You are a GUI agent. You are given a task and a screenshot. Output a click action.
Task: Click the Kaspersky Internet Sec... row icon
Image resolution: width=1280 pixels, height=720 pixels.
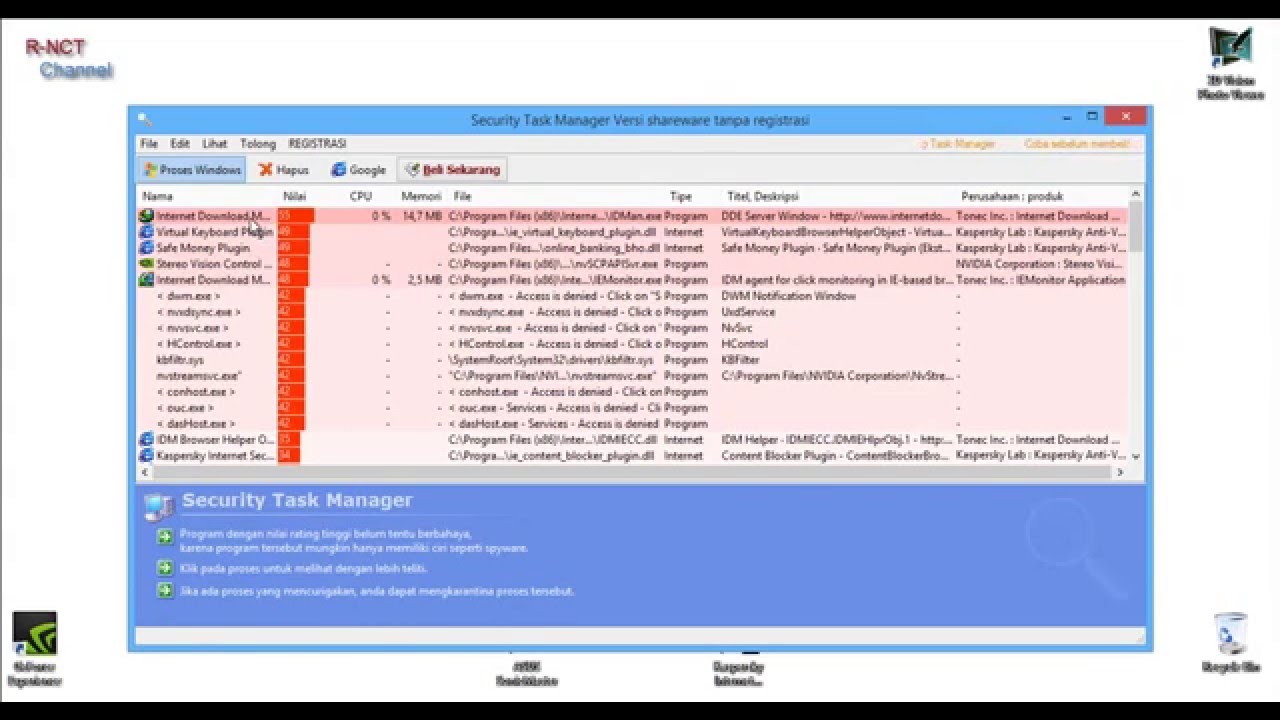[146, 456]
